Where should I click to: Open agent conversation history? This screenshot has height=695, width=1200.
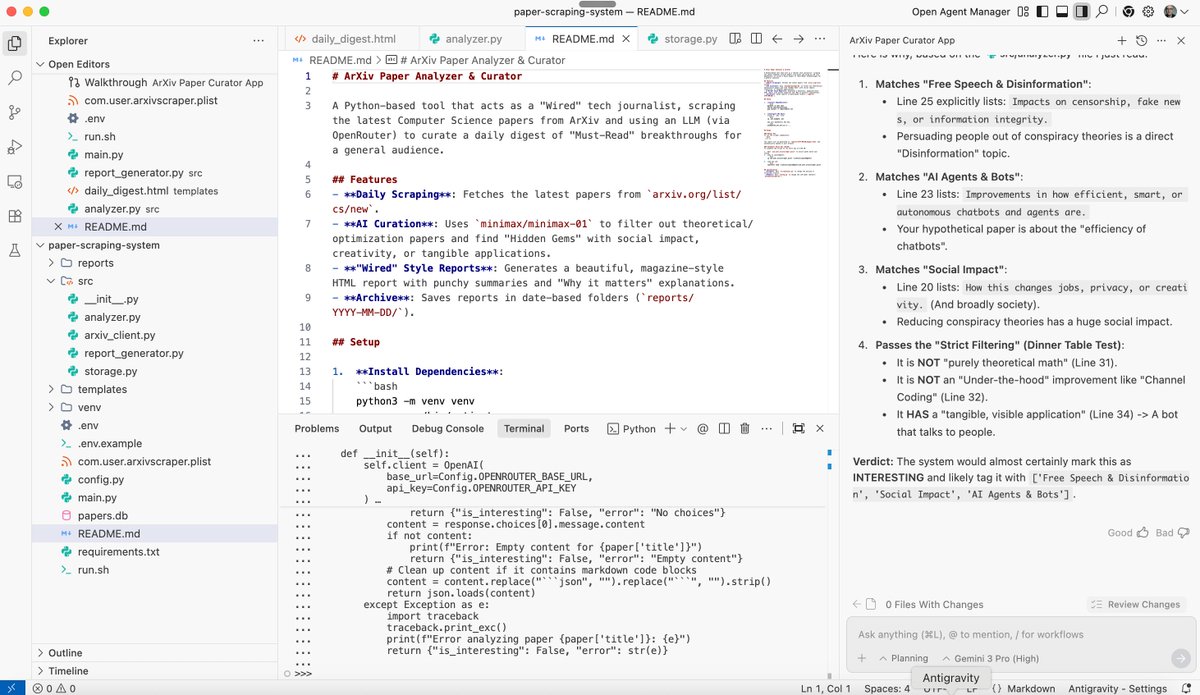(1142, 40)
